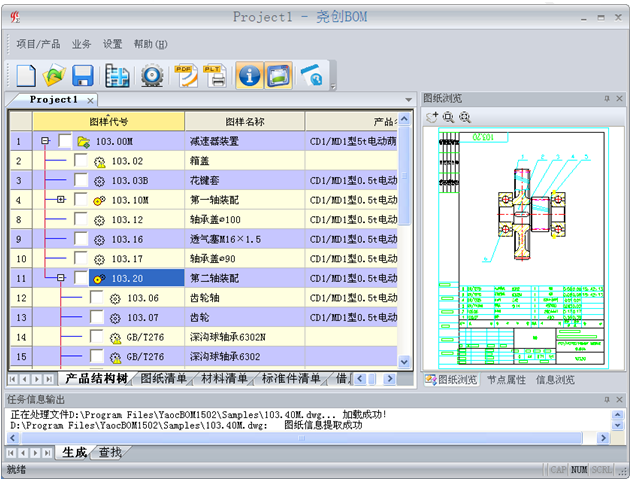Check the box for 103.20
The image size is (630, 479).
81,277
